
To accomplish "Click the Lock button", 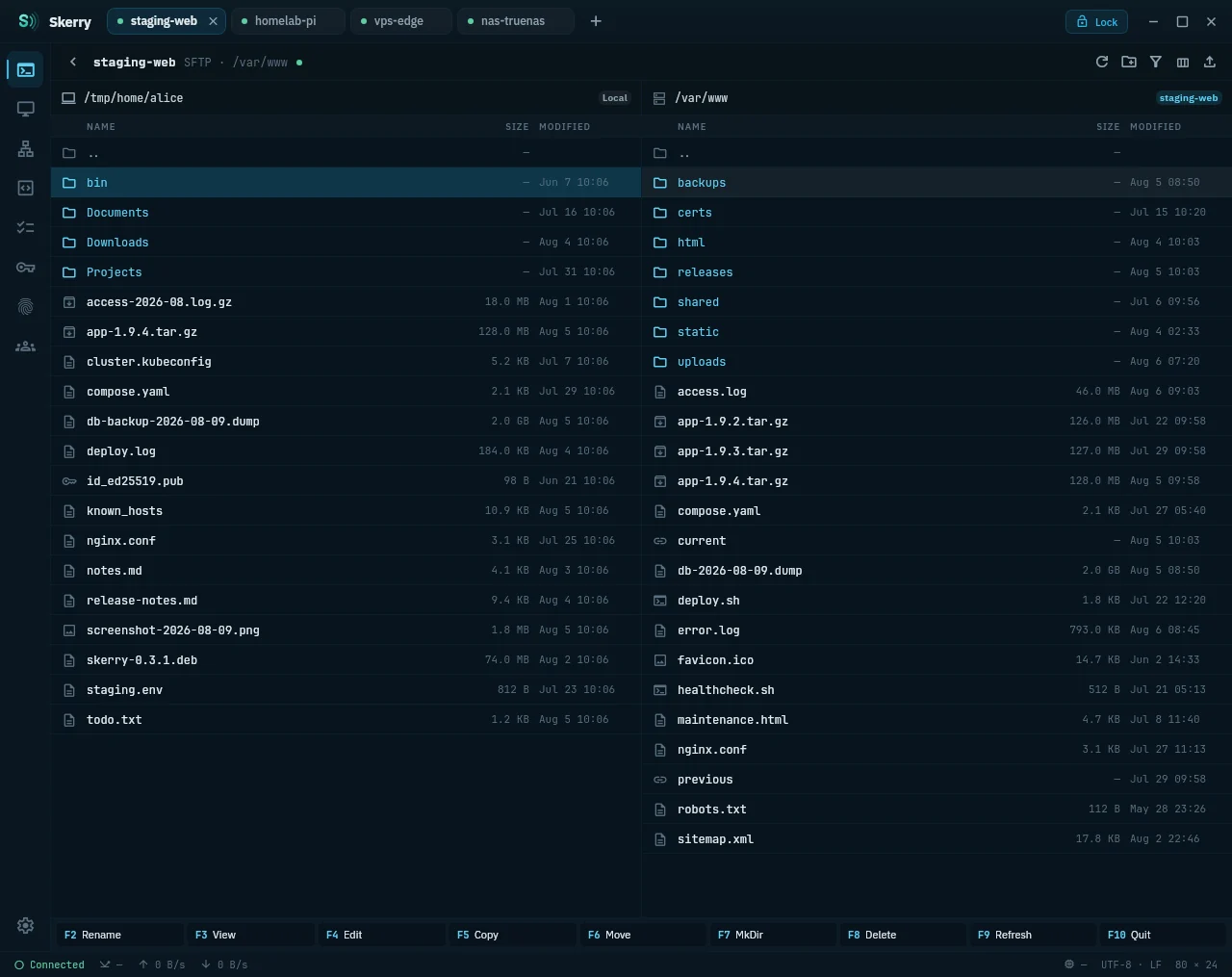I will tap(1096, 21).
